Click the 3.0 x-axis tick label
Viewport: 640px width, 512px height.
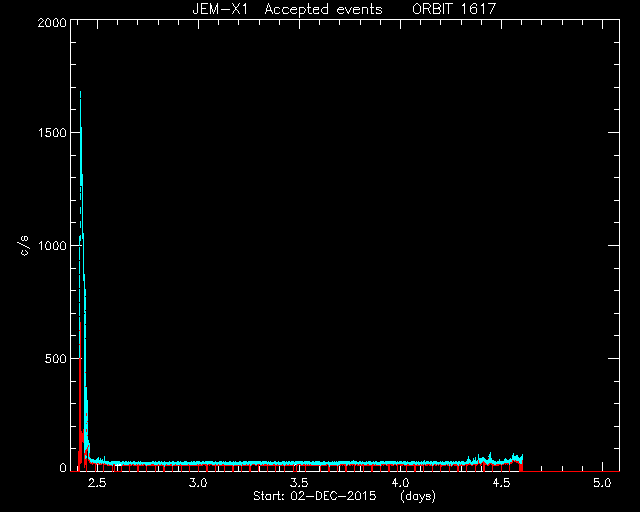click(x=198, y=483)
